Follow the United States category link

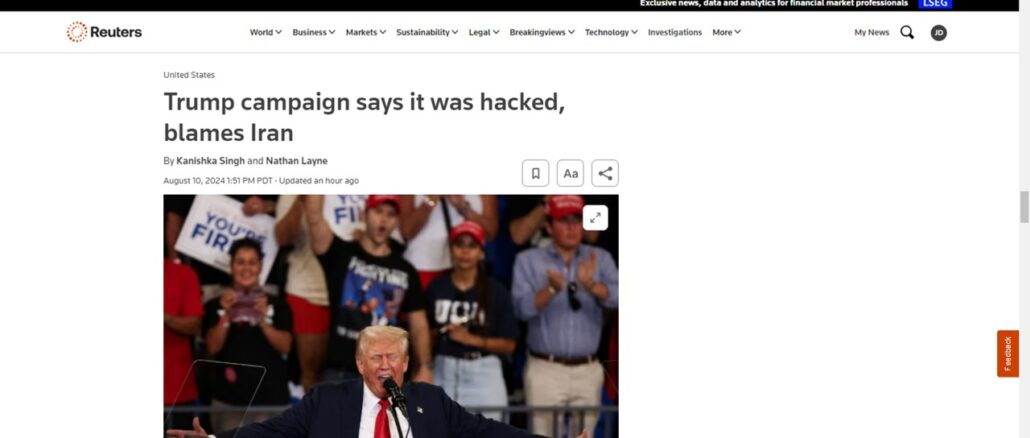pos(189,75)
